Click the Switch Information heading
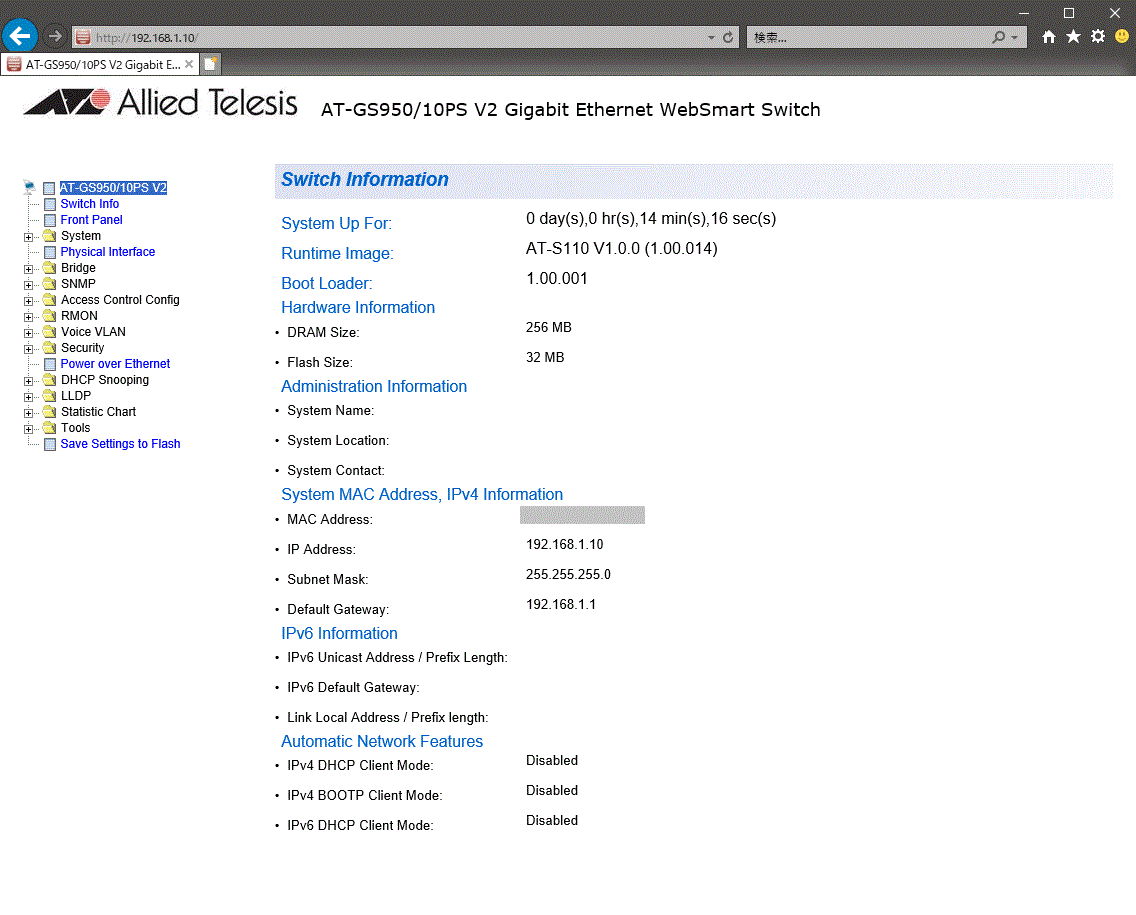The height and width of the screenshot is (915, 1136). [x=364, y=179]
